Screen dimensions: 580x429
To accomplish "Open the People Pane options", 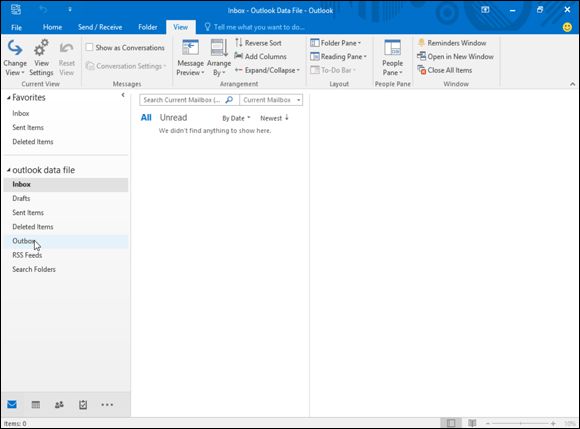I will pos(392,58).
